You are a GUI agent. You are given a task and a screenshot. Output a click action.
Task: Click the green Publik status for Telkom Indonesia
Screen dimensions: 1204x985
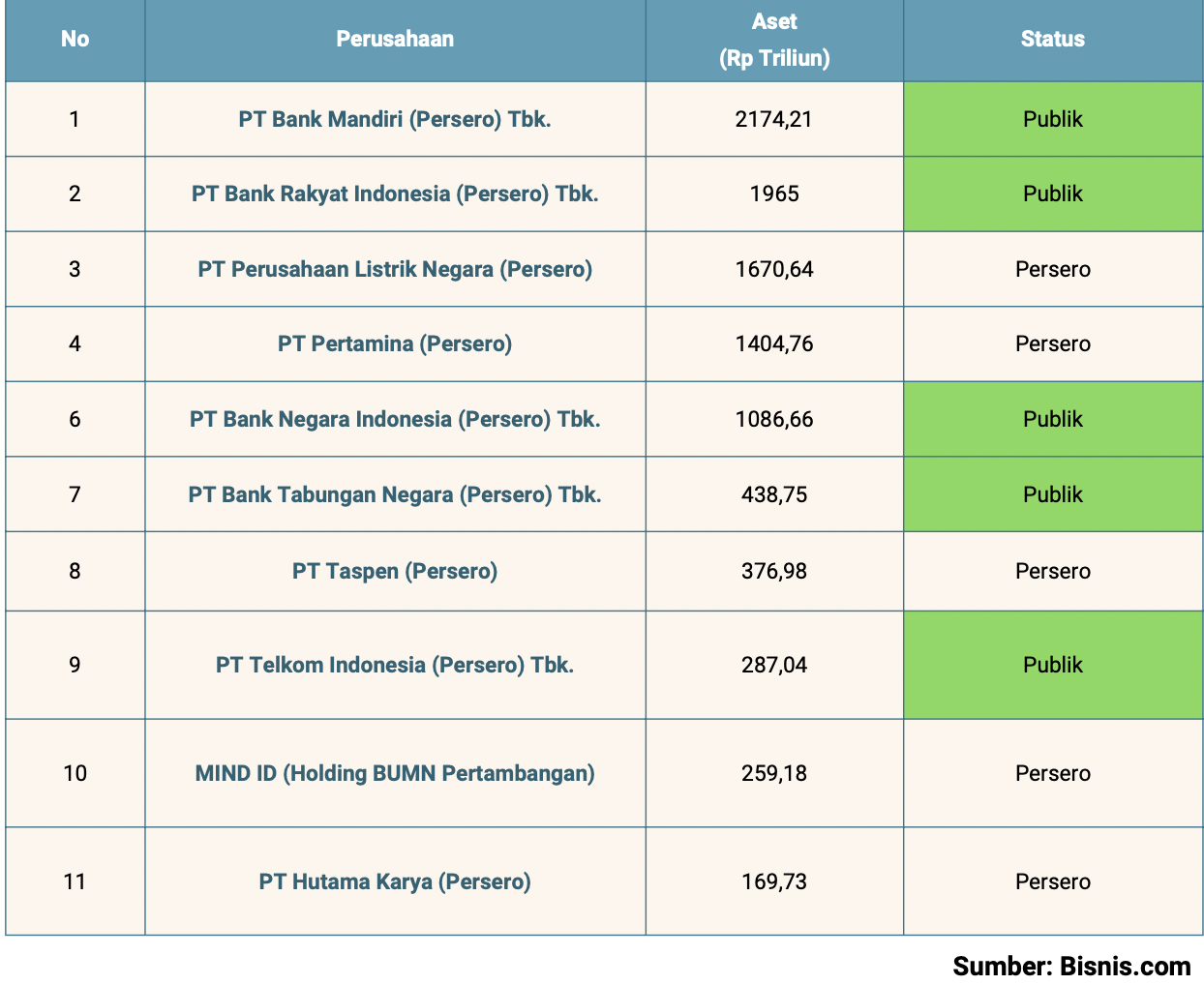click(1052, 665)
